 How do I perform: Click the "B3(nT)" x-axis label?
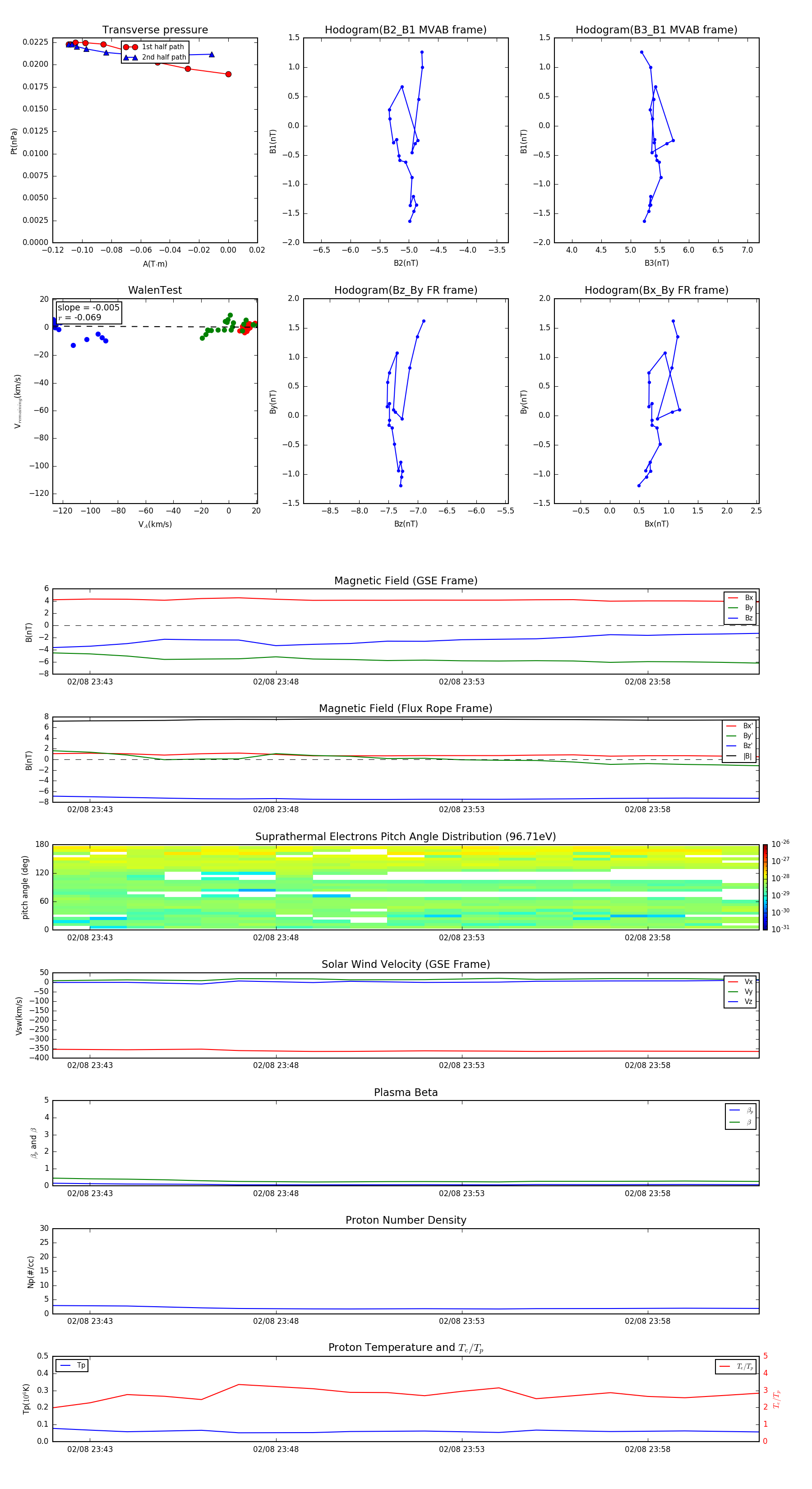point(656,263)
